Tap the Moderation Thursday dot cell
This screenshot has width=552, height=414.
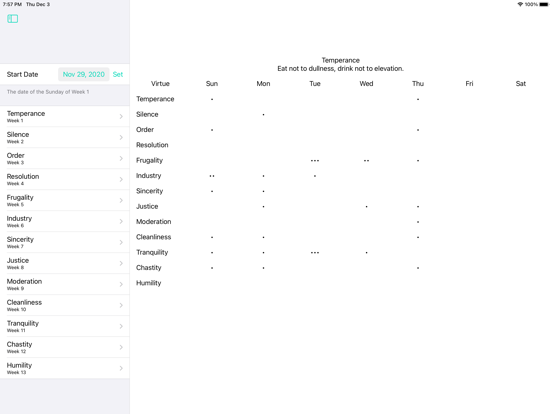418,222
